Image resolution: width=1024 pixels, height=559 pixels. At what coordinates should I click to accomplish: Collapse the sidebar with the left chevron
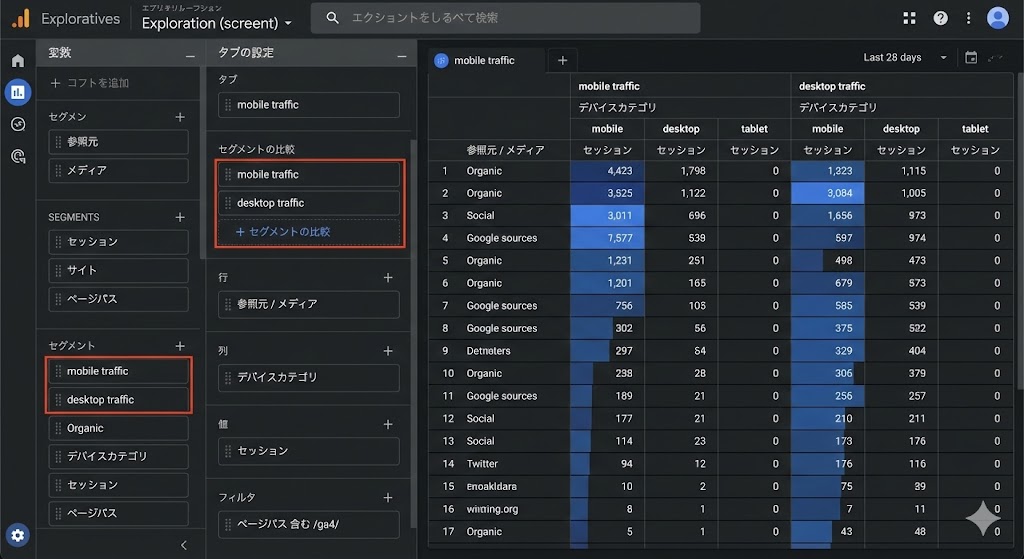[x=184, y=545]
